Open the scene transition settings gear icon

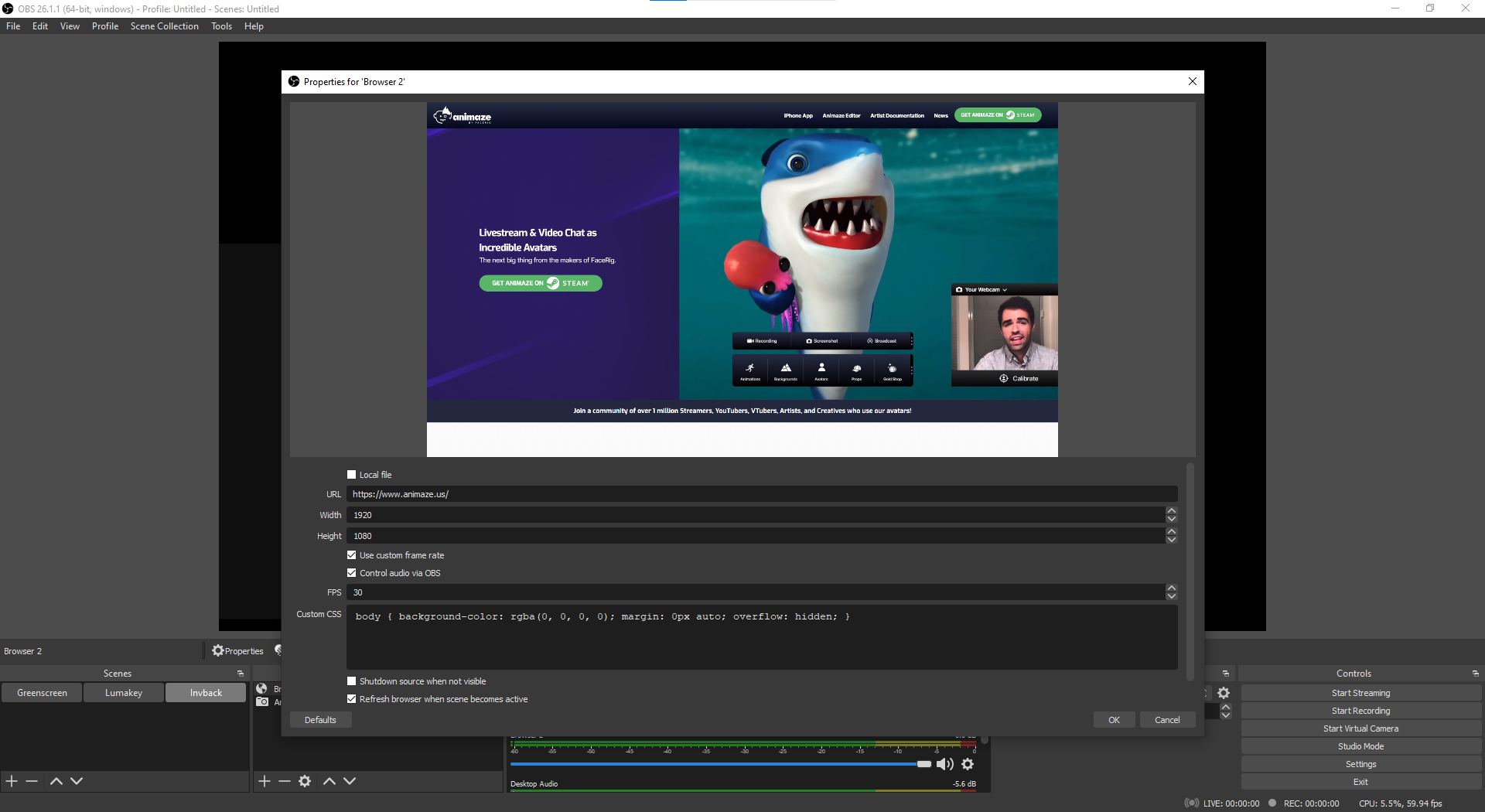point(1224,693)
